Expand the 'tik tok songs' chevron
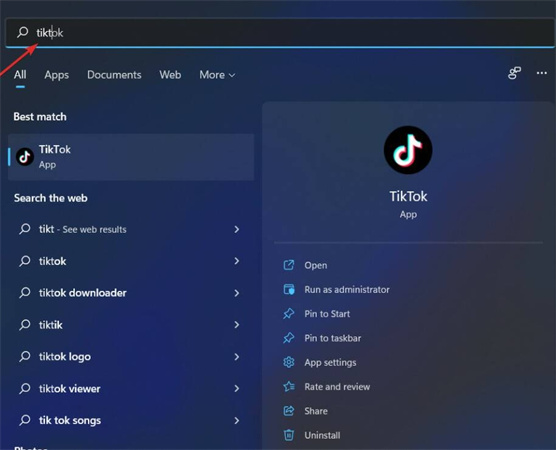Image resolution: width=556 pixels, height=450 pixels. [x=237, y=421]
